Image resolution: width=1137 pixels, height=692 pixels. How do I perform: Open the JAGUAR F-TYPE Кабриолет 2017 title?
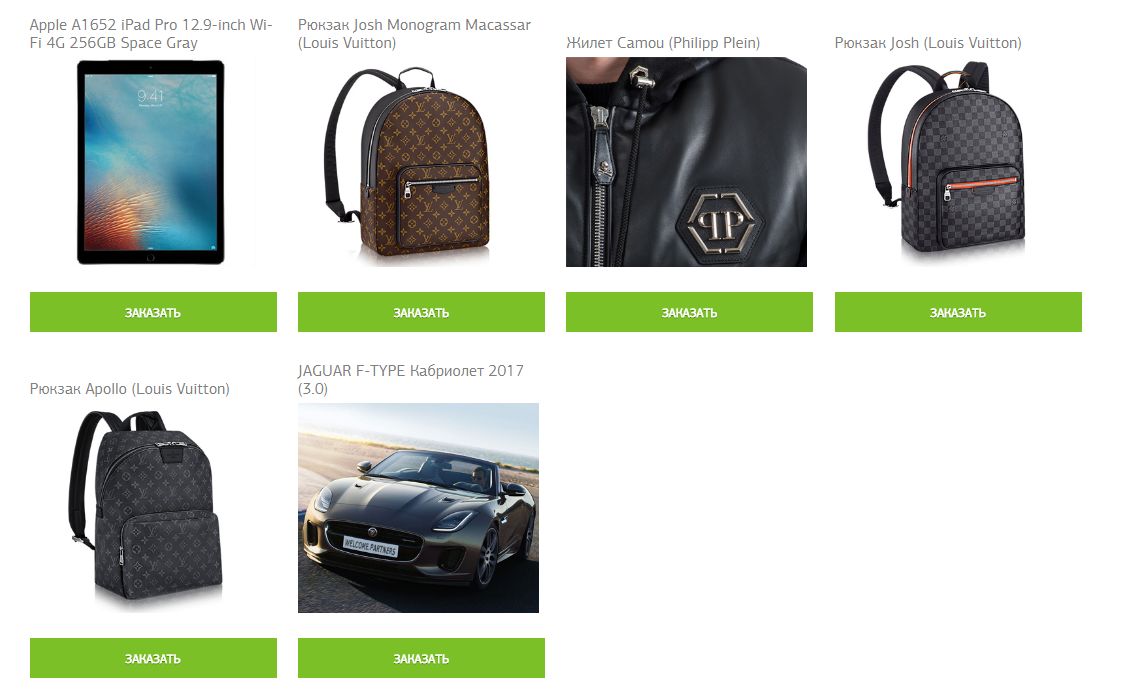point(410,379)
